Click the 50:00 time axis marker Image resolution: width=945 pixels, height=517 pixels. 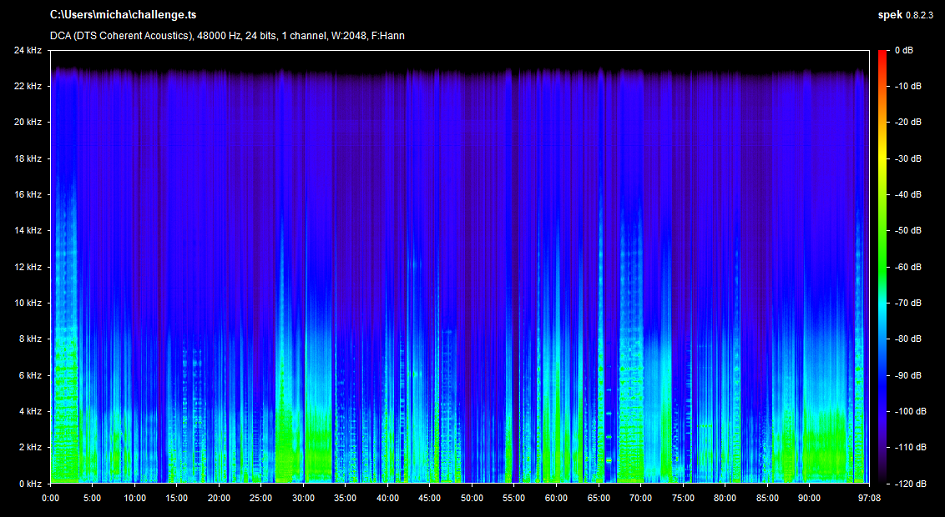(471, 497)
